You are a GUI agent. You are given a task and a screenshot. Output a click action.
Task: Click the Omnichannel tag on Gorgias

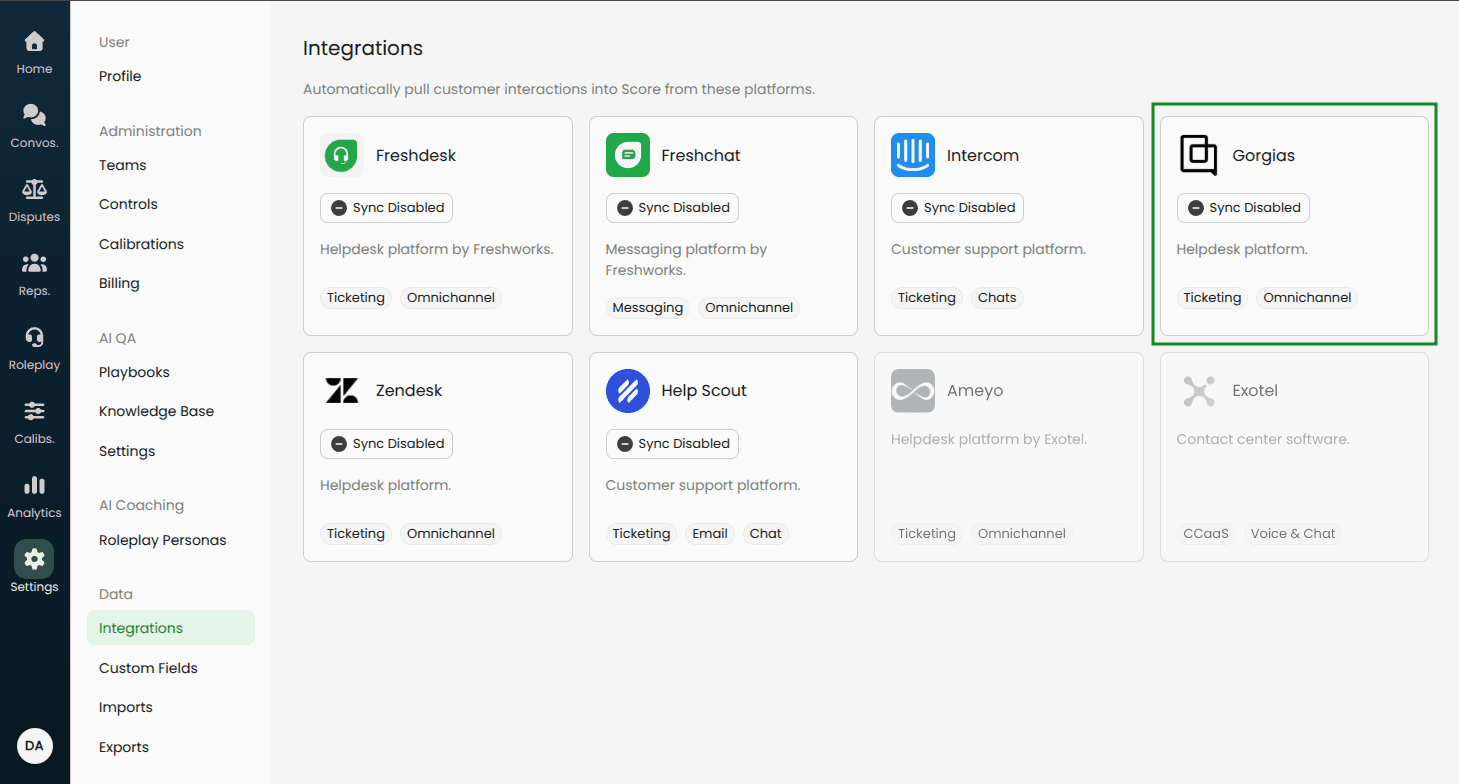1307,298
